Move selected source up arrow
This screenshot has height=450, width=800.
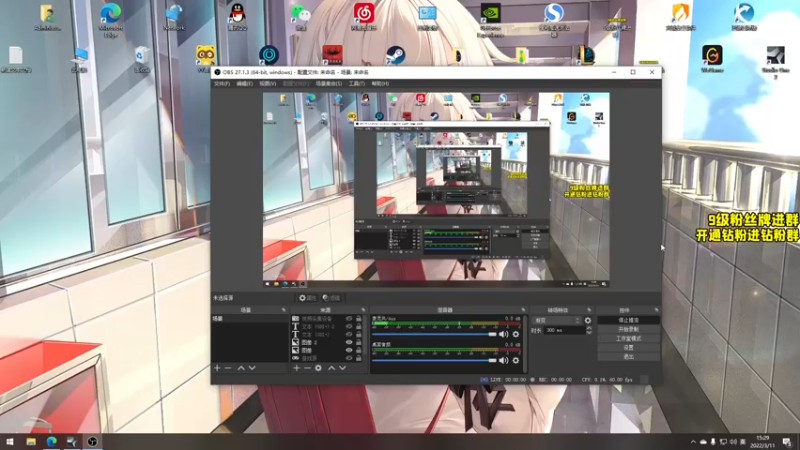pyautogui.click(x=332, y=368)
